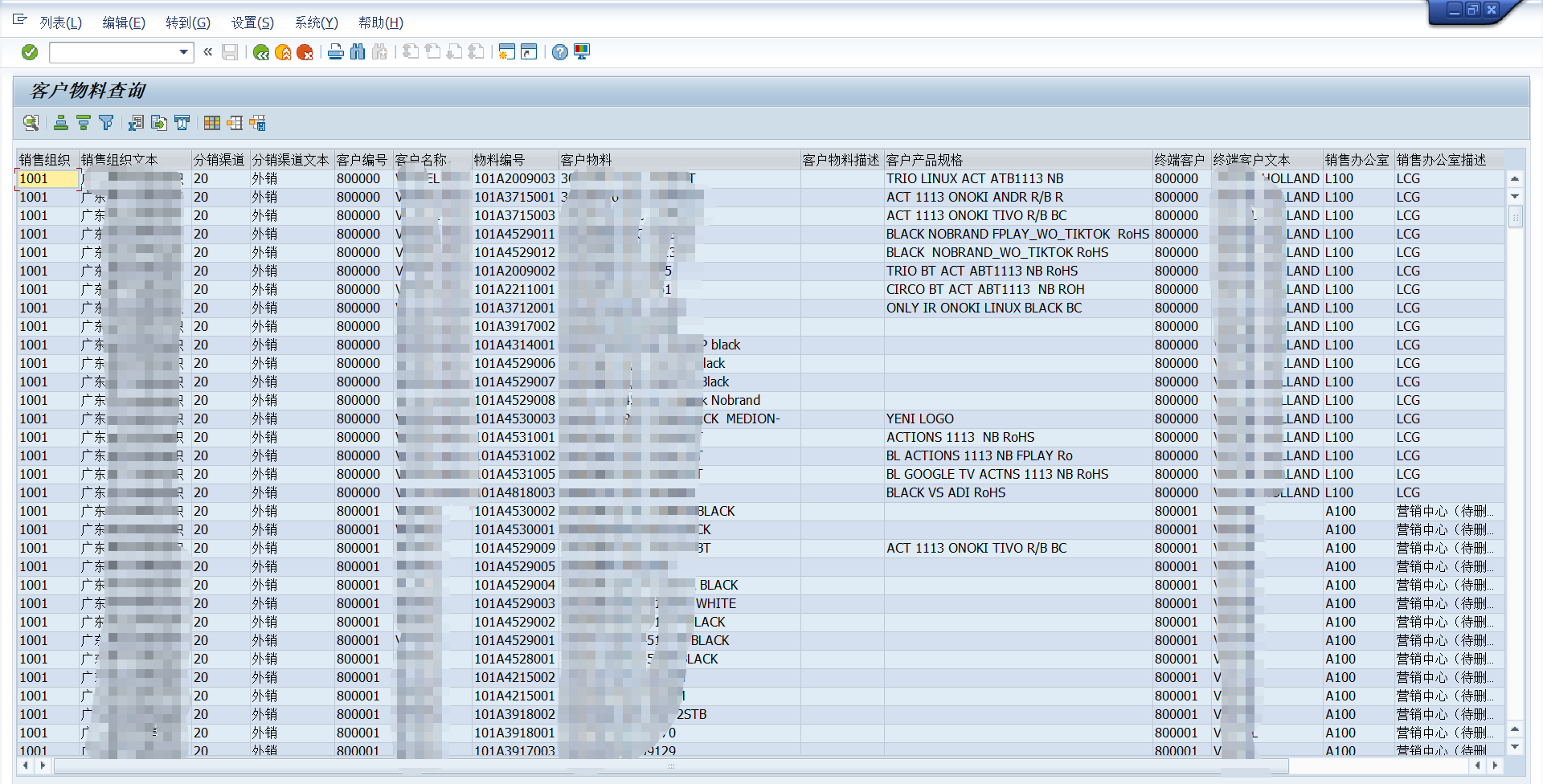Click the Sort Descending icon
The image size is (1543, 784).
click(x=84, y=123)
